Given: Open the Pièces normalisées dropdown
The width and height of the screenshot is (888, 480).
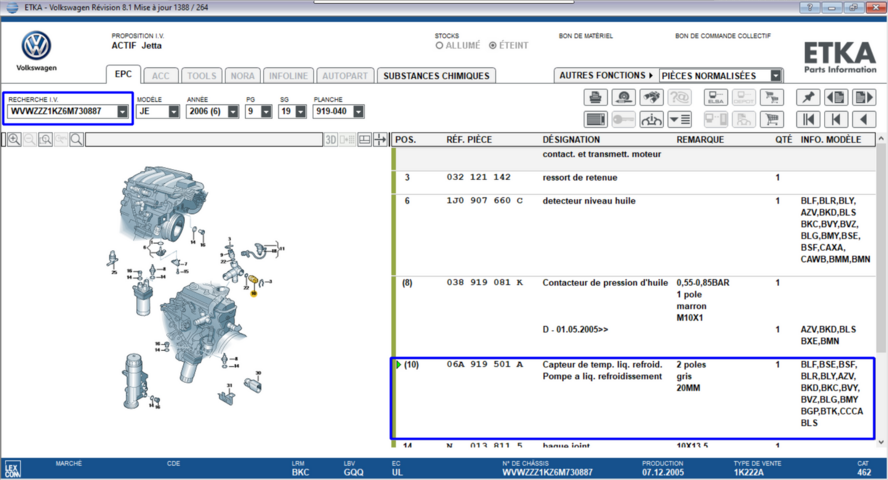Looking at the screenshot, I should 775,75.
